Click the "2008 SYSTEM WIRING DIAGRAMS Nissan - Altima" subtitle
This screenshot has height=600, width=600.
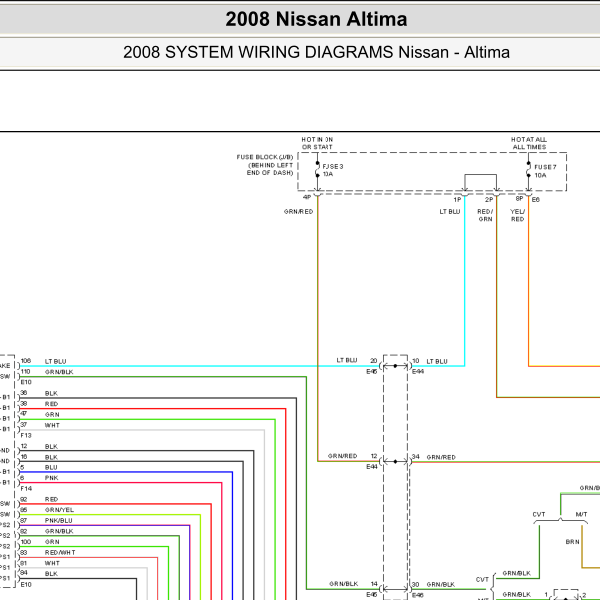(x=316, y=52)
